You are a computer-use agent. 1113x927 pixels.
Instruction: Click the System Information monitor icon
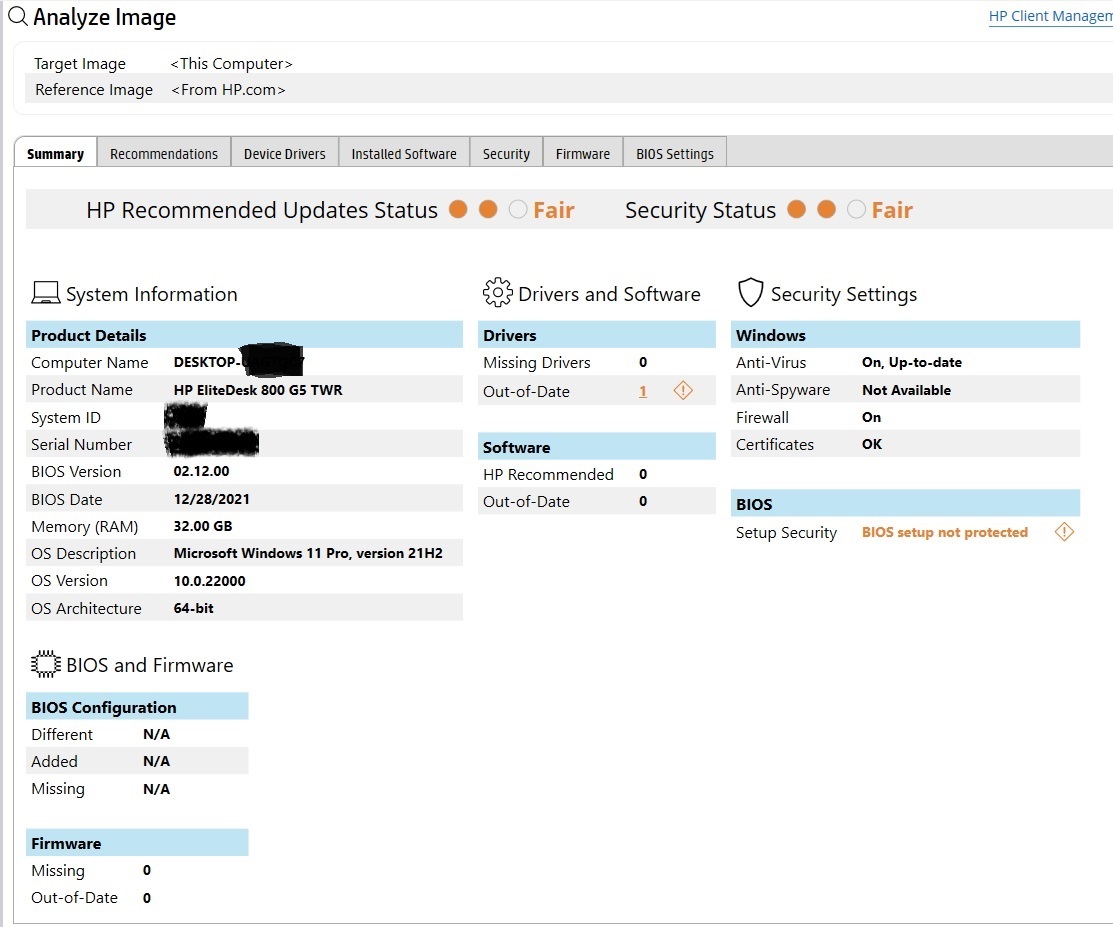coord(45,291)
